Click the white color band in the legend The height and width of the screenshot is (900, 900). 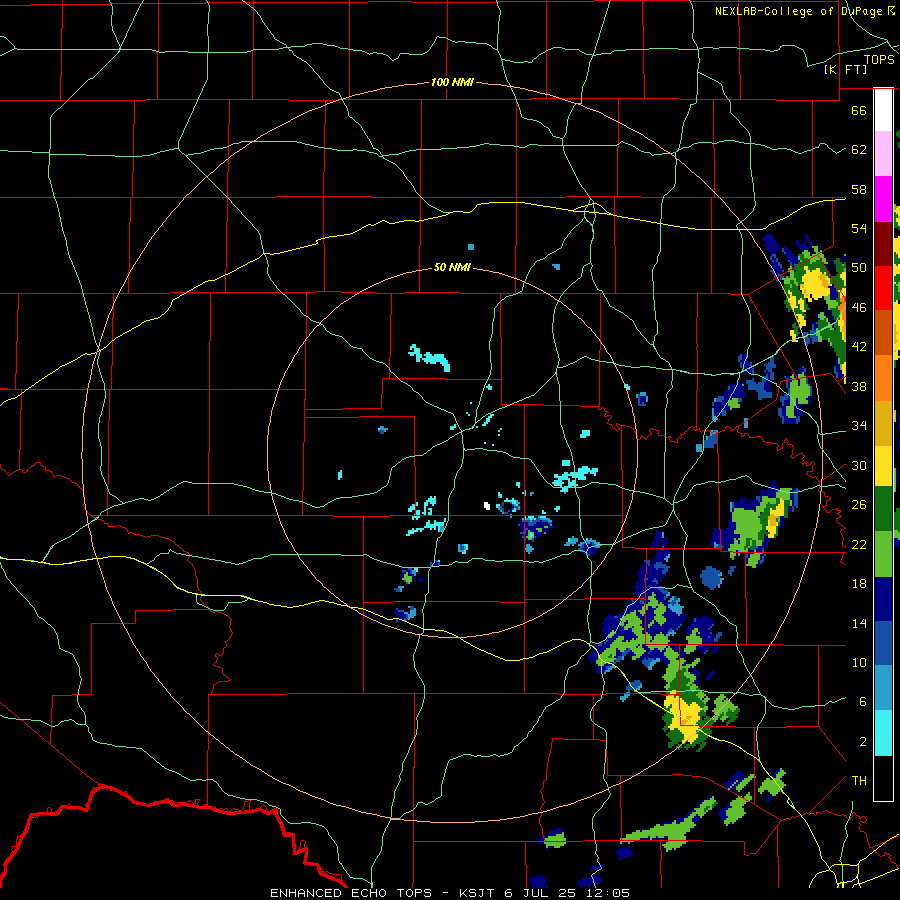tap(883, 110)
